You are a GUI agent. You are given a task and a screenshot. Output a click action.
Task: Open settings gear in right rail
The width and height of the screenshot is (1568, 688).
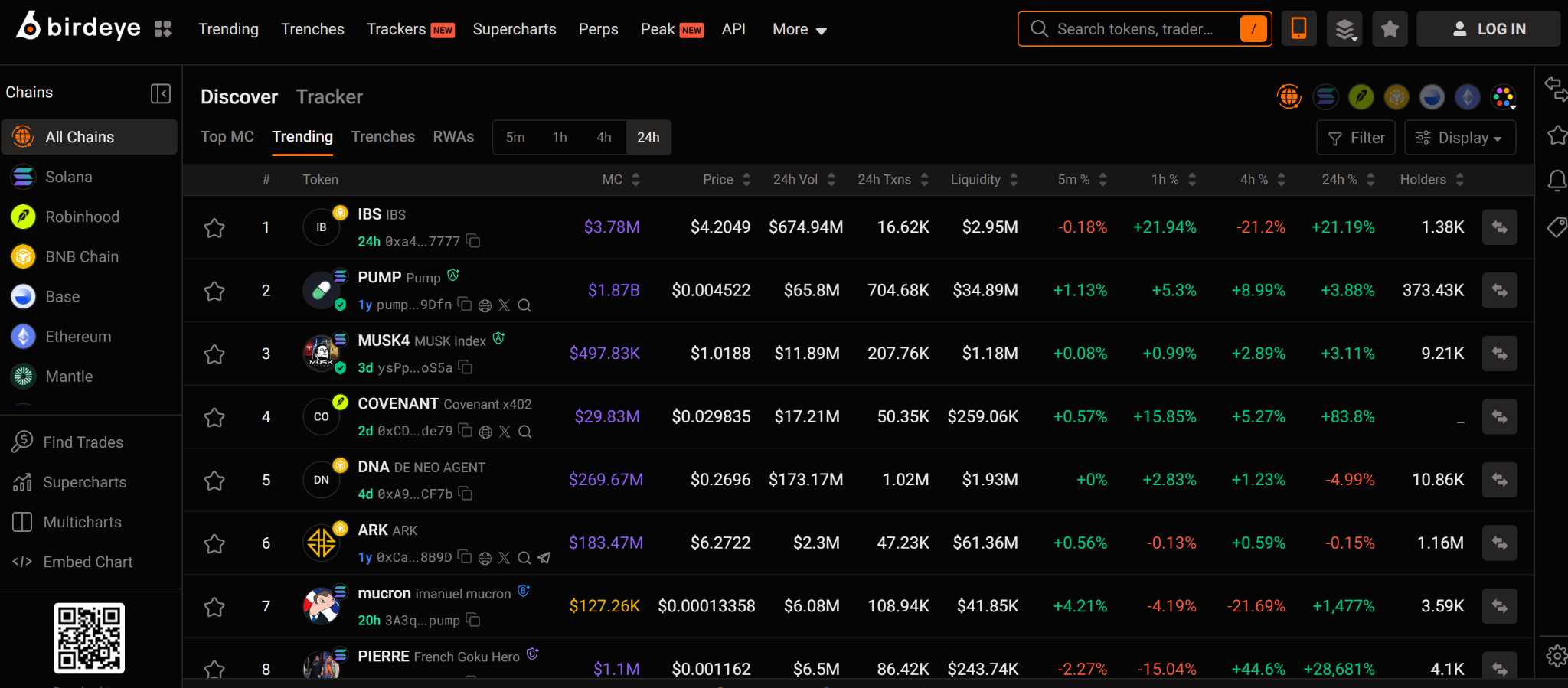click(x=1557, y=656)
